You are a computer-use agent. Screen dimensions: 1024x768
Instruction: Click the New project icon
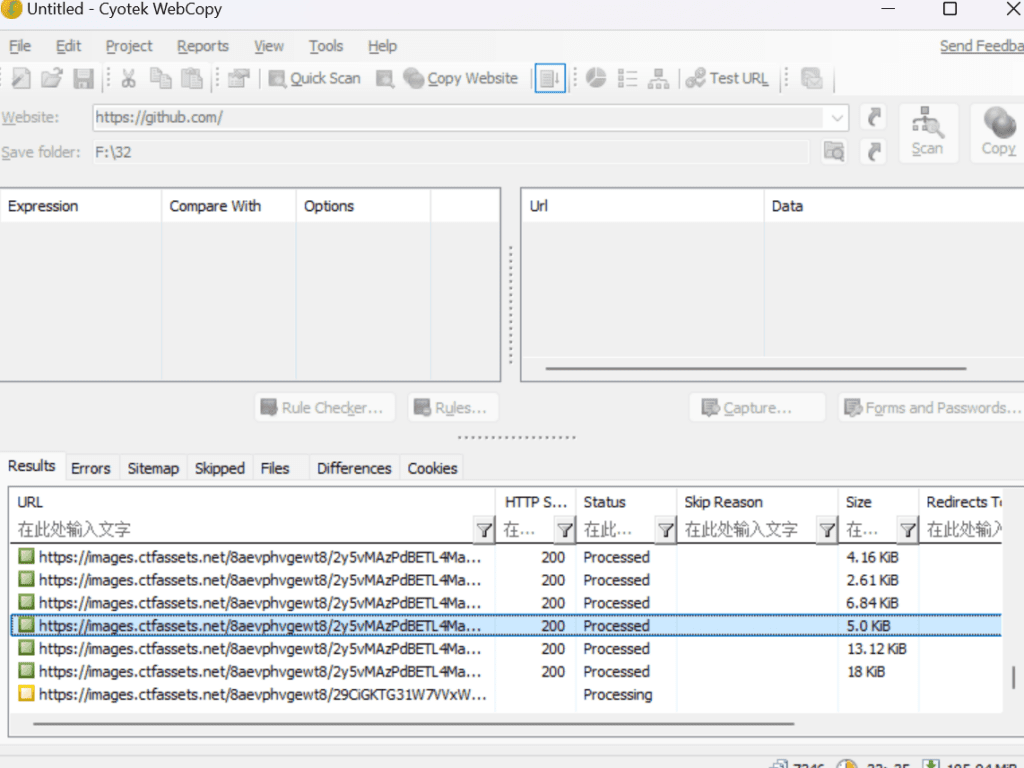21,78
